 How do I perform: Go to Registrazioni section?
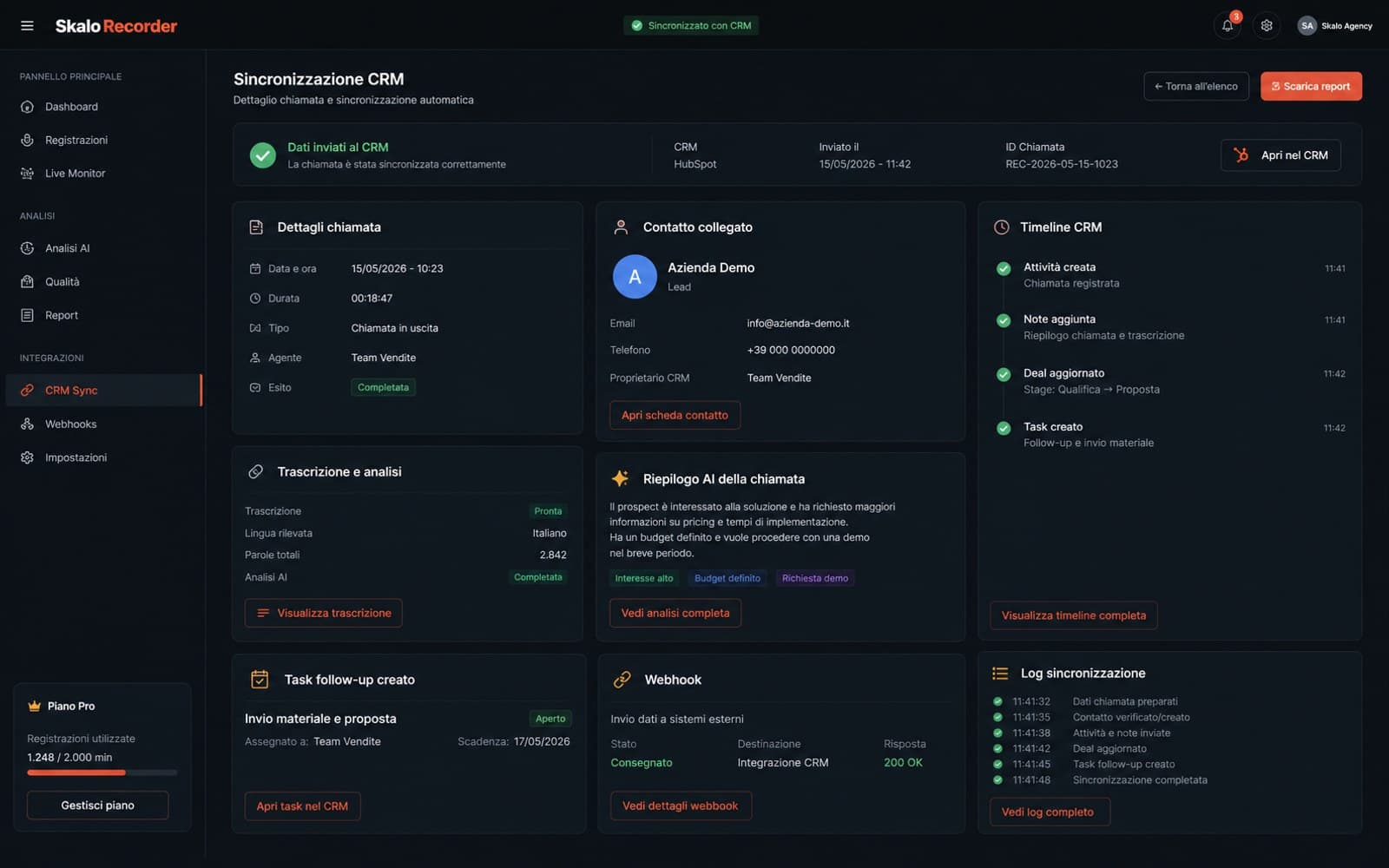pos(103,140)
